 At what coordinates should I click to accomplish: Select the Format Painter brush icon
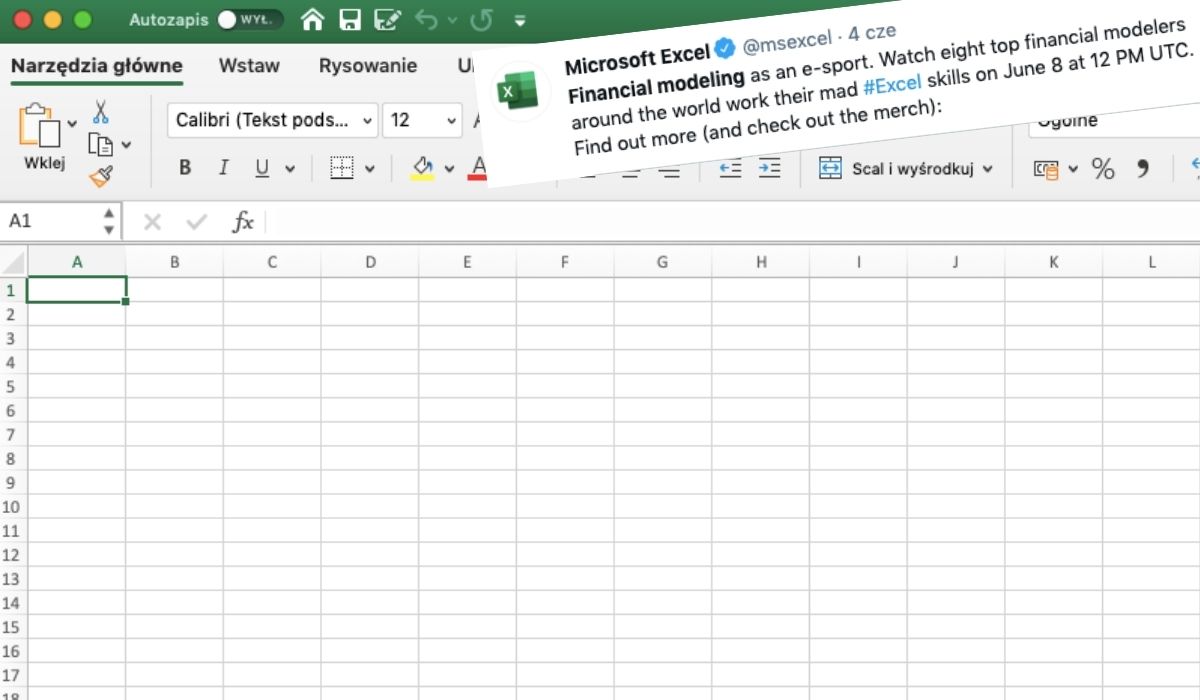(x=101, y=177)
